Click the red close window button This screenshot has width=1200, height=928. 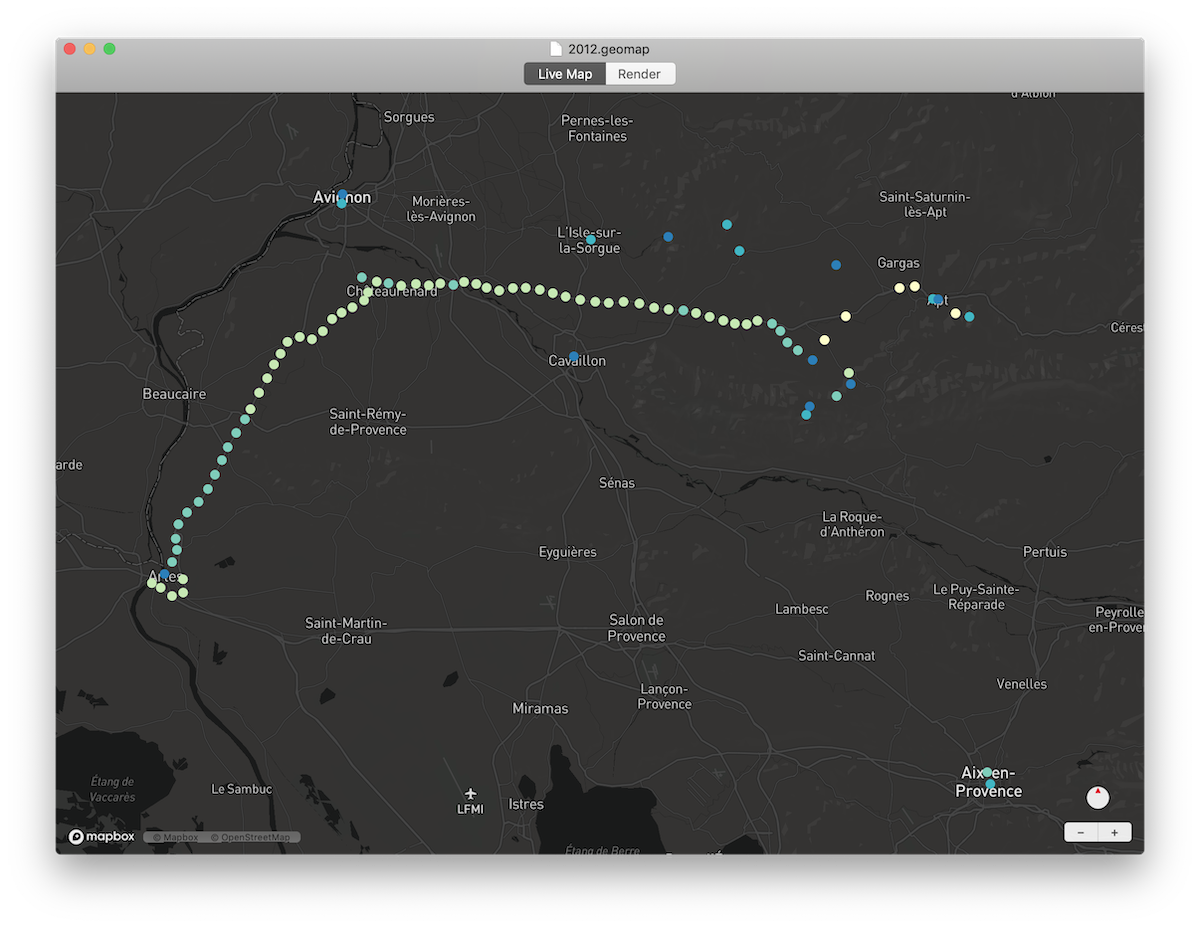[70, 49]
